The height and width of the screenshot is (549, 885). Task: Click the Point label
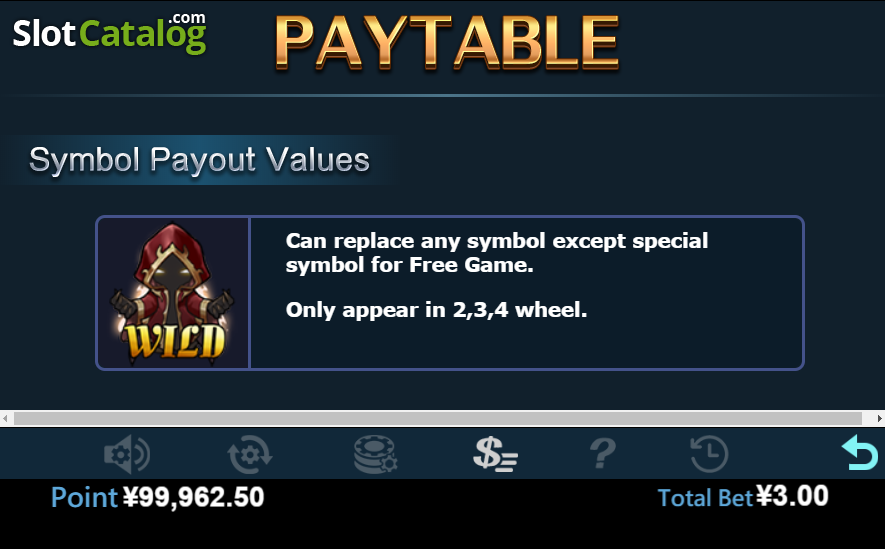pyautogui.click(x=85, y=498)
